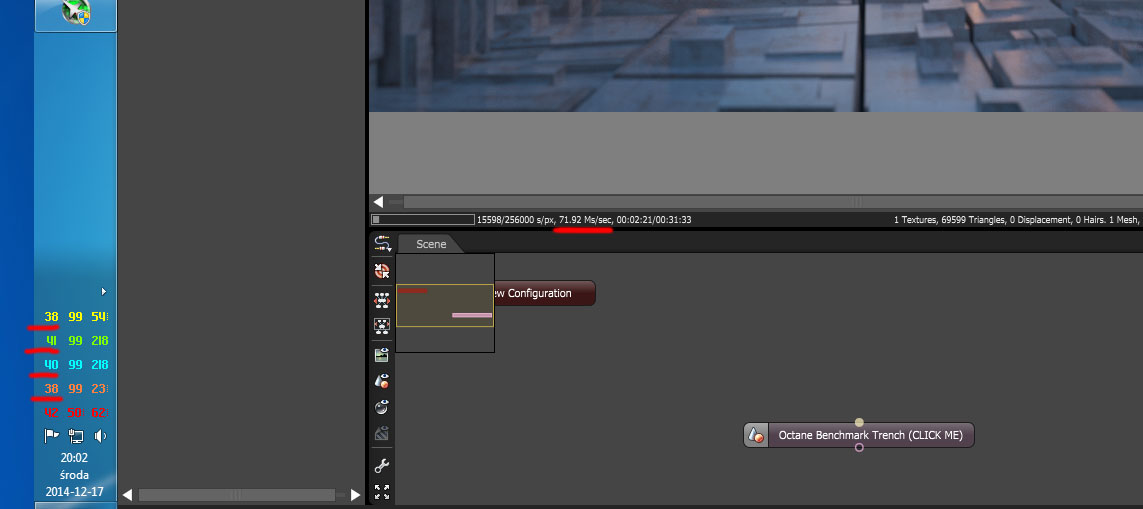Select the Configuration node
This screenshot has height=509, width=1143.
pyautogui.click(x=545, y=293)
